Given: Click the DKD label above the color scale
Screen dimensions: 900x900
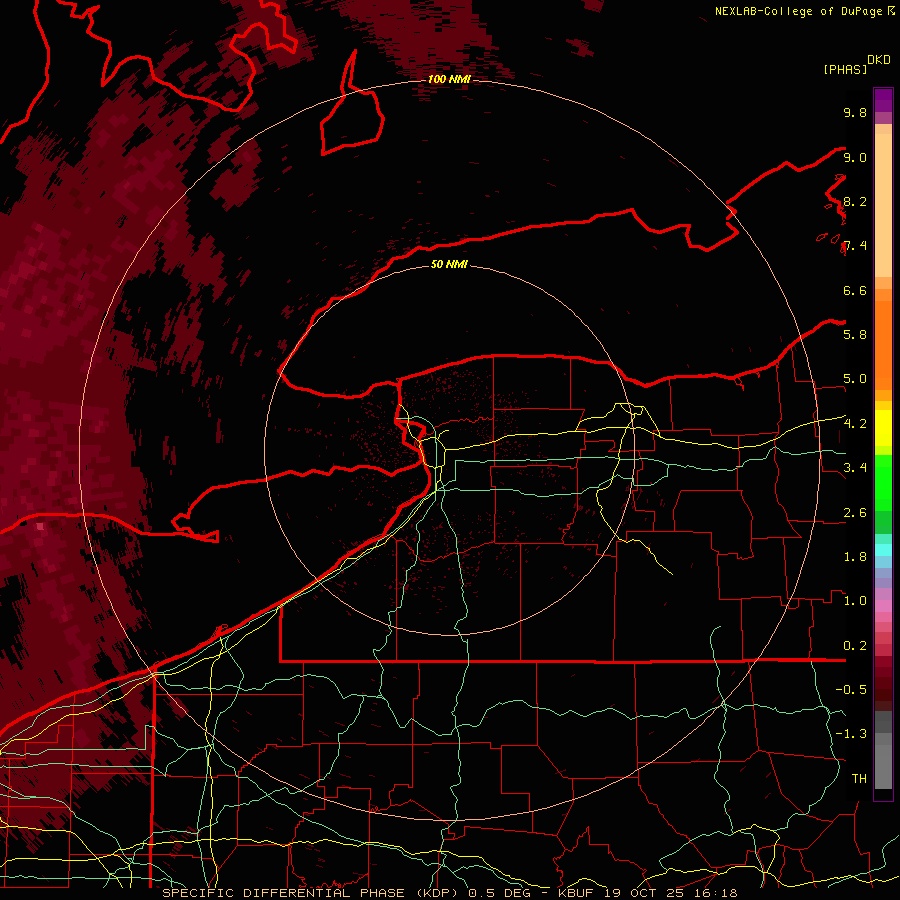Looking at the screenshot, I should coord(879,60).
